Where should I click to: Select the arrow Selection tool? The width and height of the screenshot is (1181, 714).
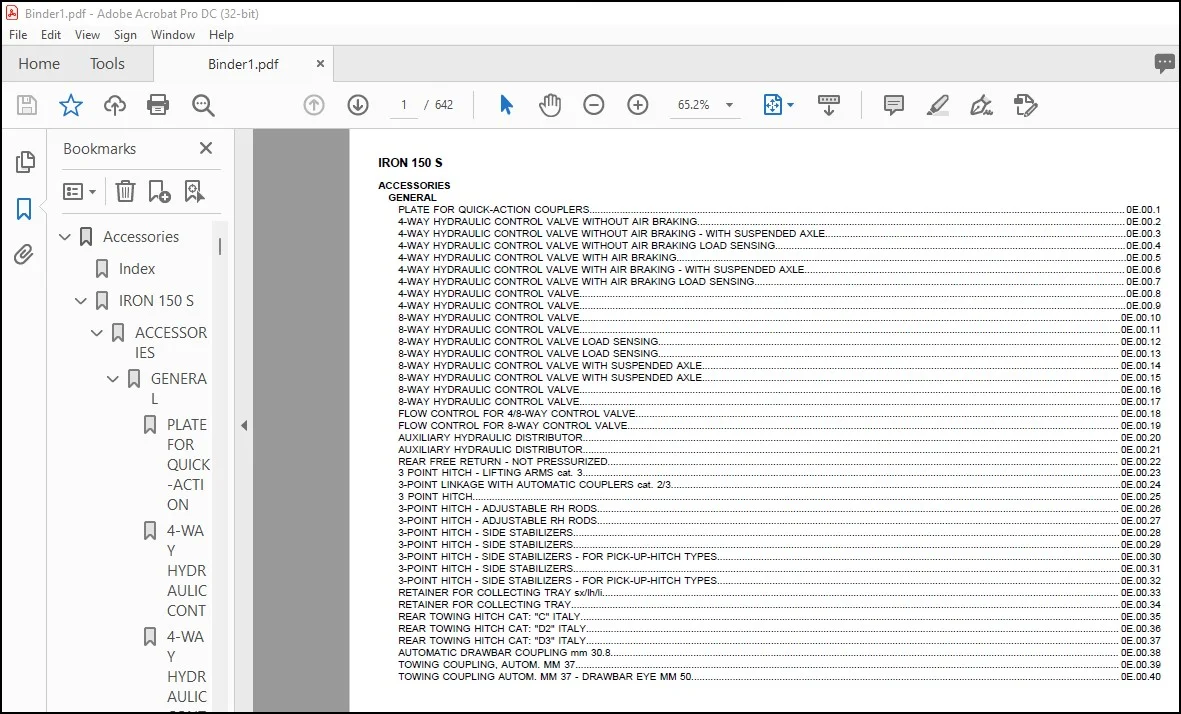[506, 105]
